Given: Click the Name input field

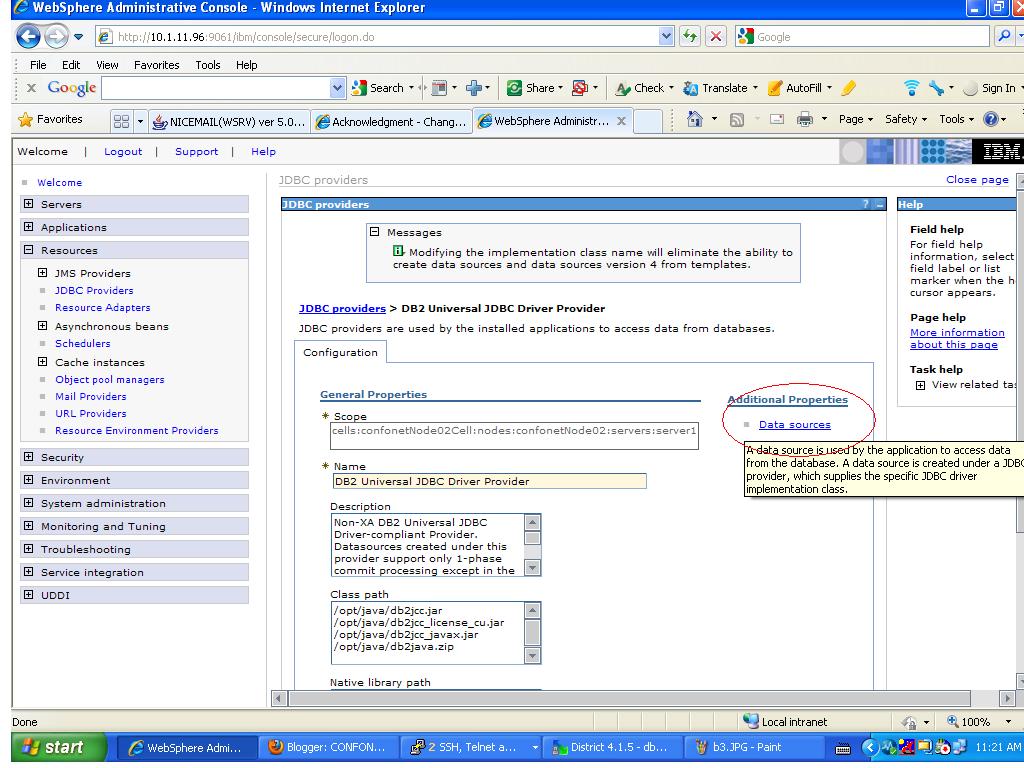Looking at the screenshot, I should 489,481.
